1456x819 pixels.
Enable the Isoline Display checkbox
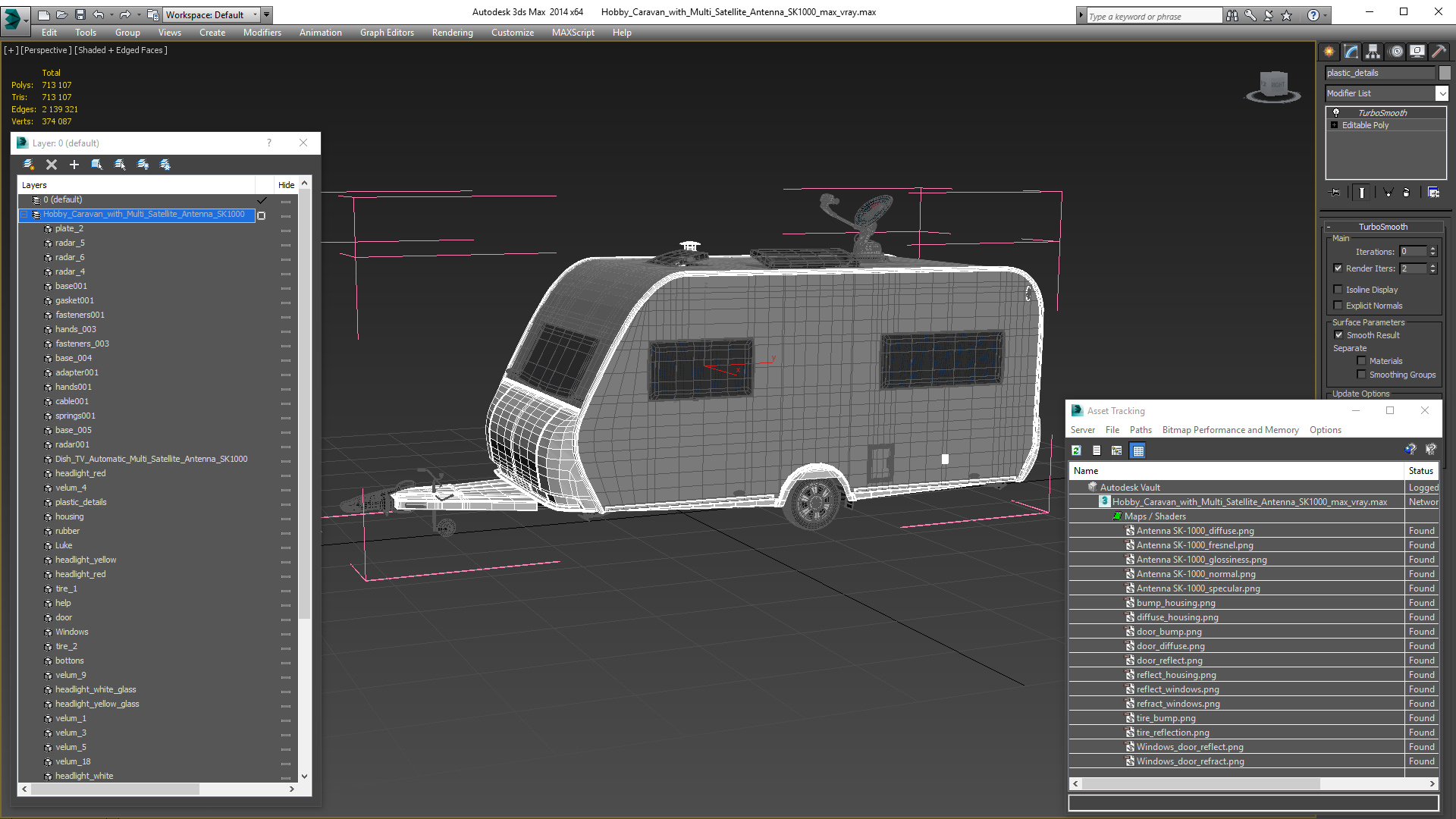point(1338,290)
